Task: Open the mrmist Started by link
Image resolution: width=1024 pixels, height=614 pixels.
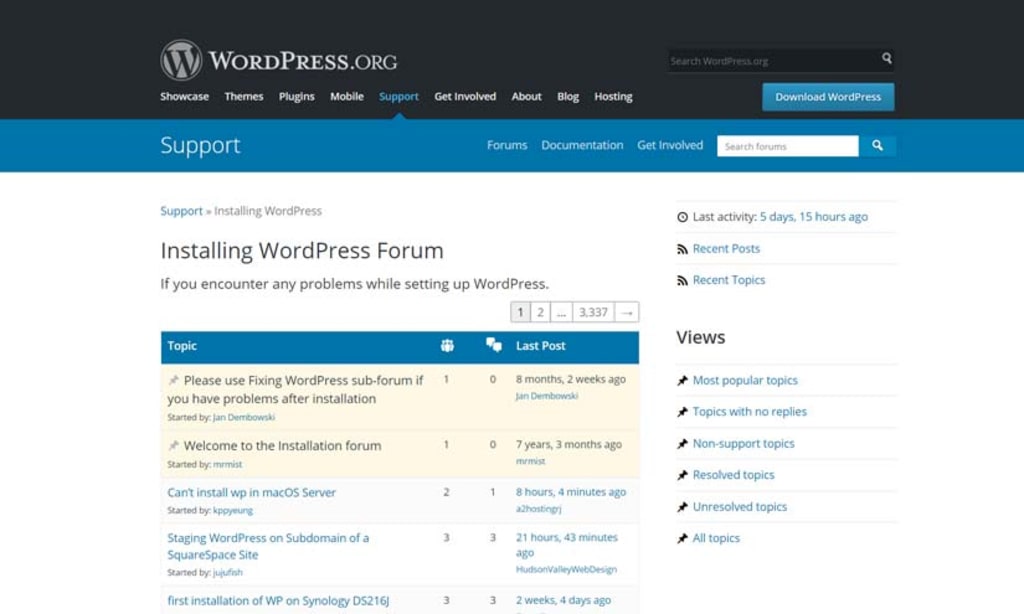Action: (x=227, y=464)
